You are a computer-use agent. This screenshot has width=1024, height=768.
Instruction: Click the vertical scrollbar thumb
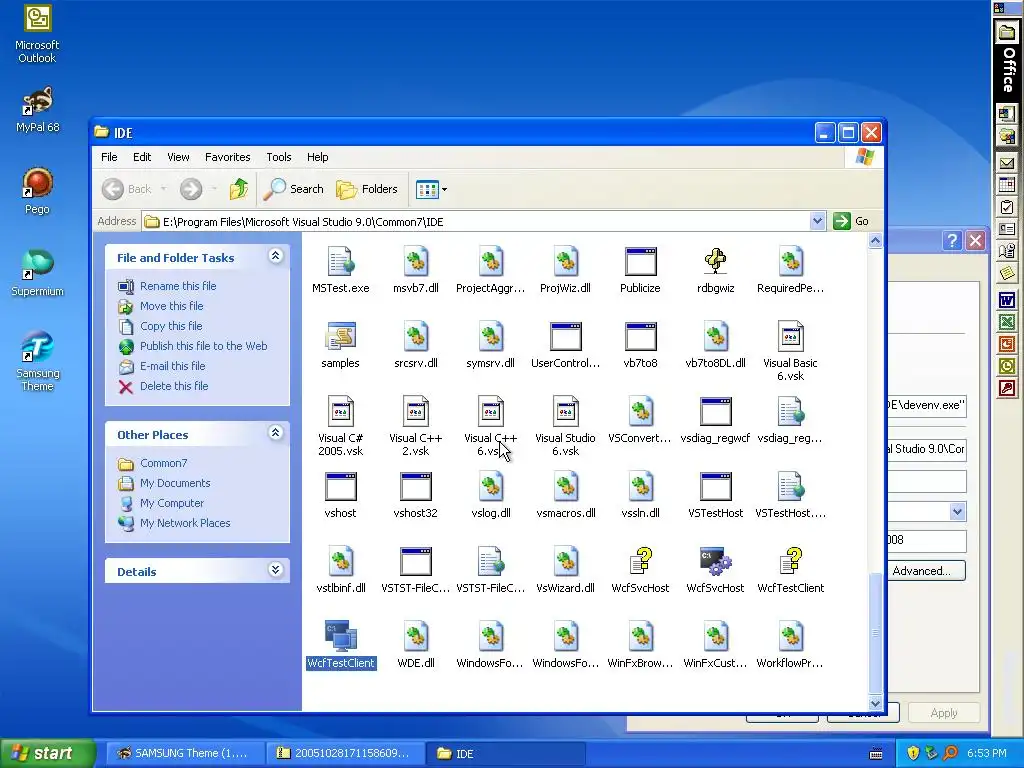[875, 632]
